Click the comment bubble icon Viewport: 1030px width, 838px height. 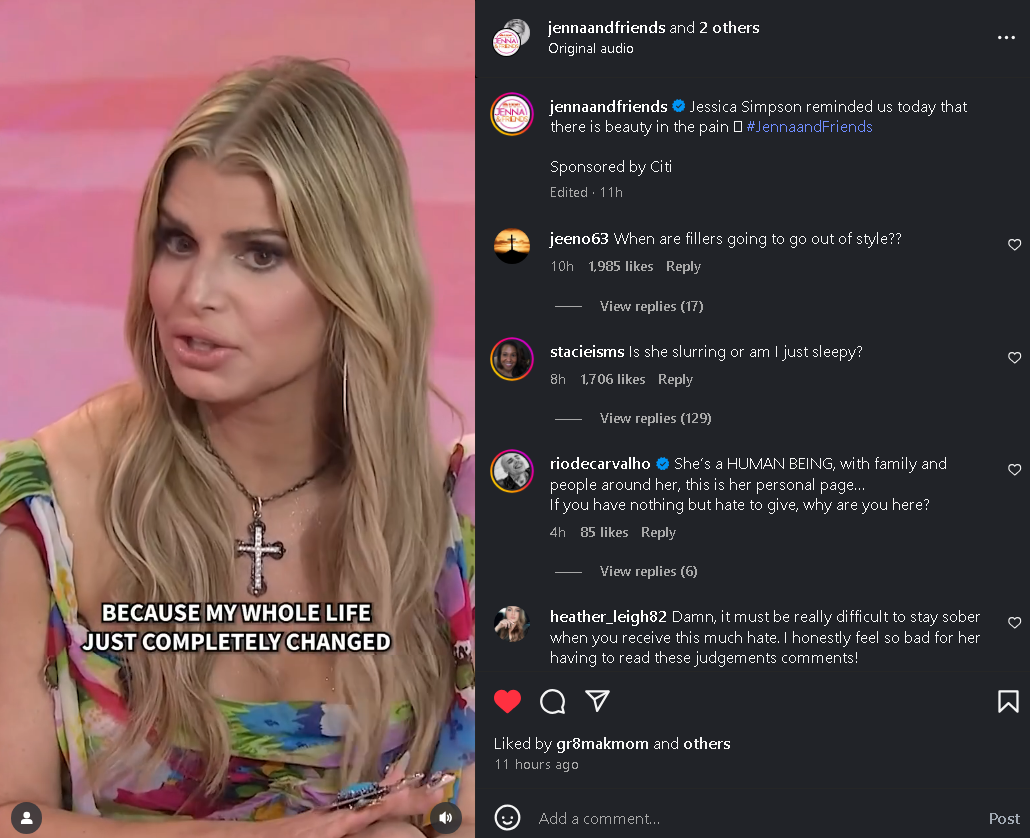coord(552,701)
